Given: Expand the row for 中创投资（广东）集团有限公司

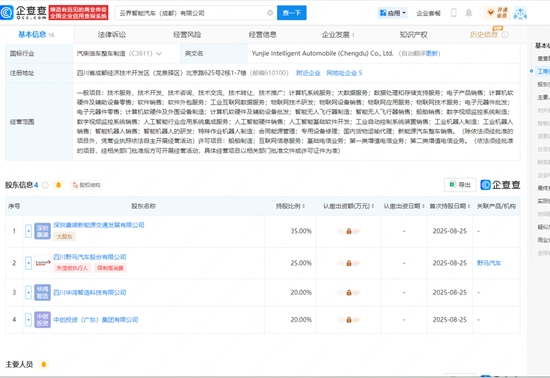Looking at the screenshot, I should [x=28, y=320].
